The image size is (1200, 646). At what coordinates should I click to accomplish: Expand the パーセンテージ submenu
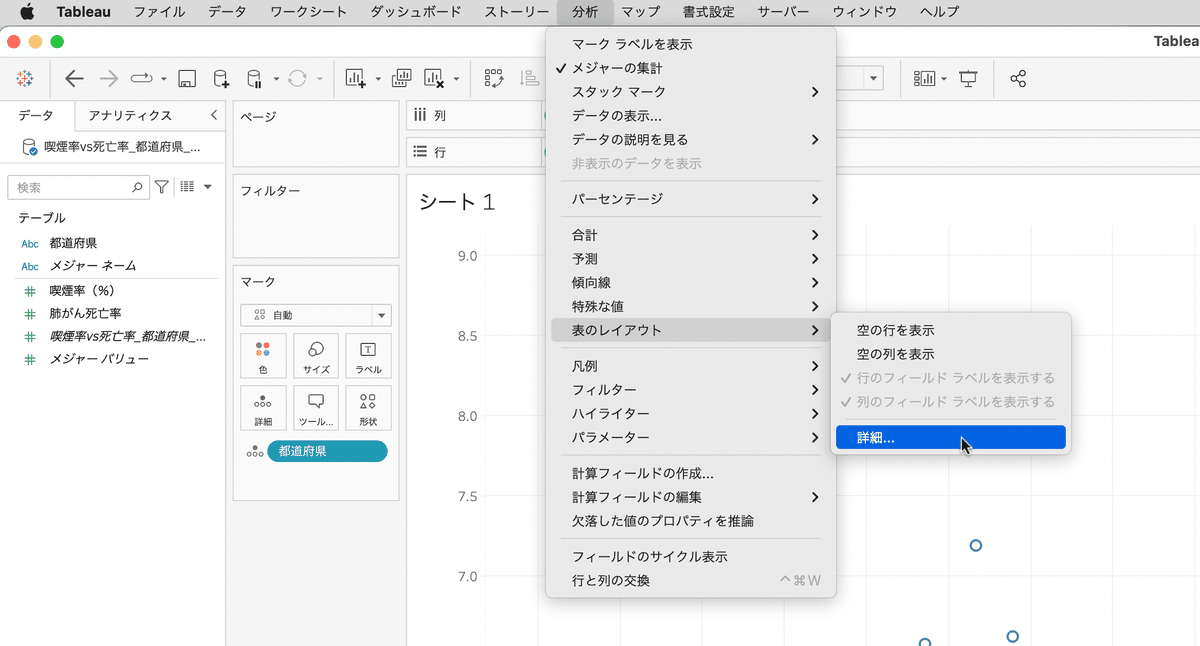coord(691,199)
